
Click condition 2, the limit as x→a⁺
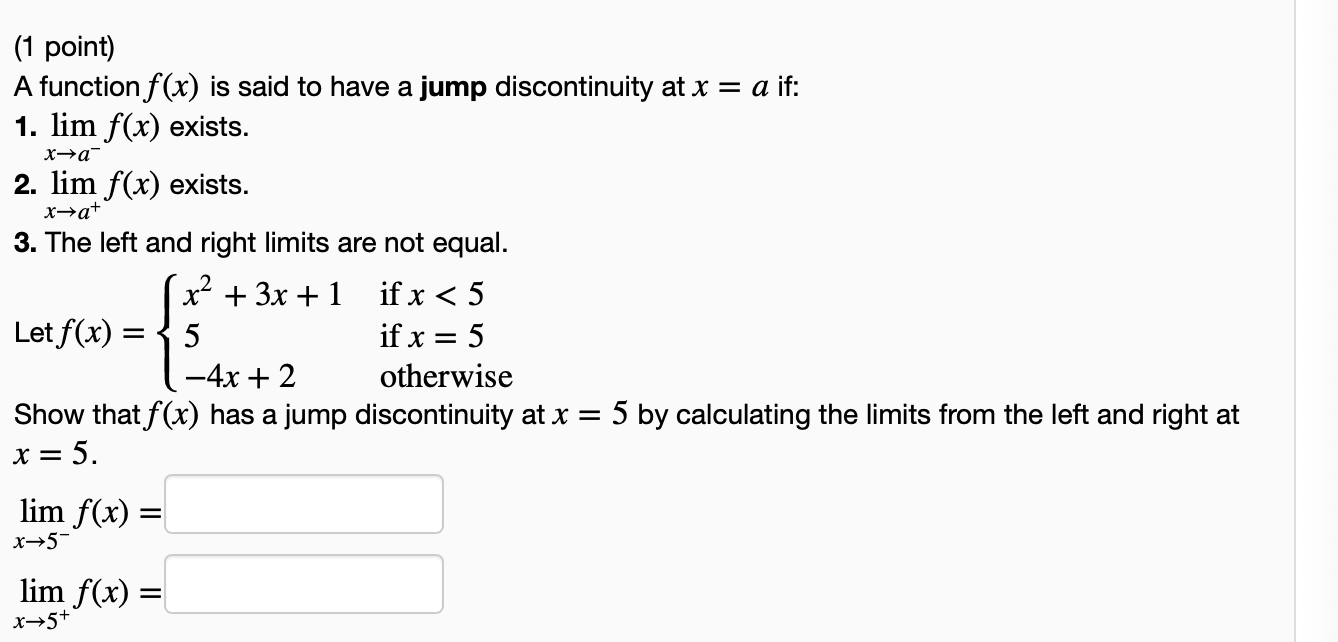click(132, 195)
